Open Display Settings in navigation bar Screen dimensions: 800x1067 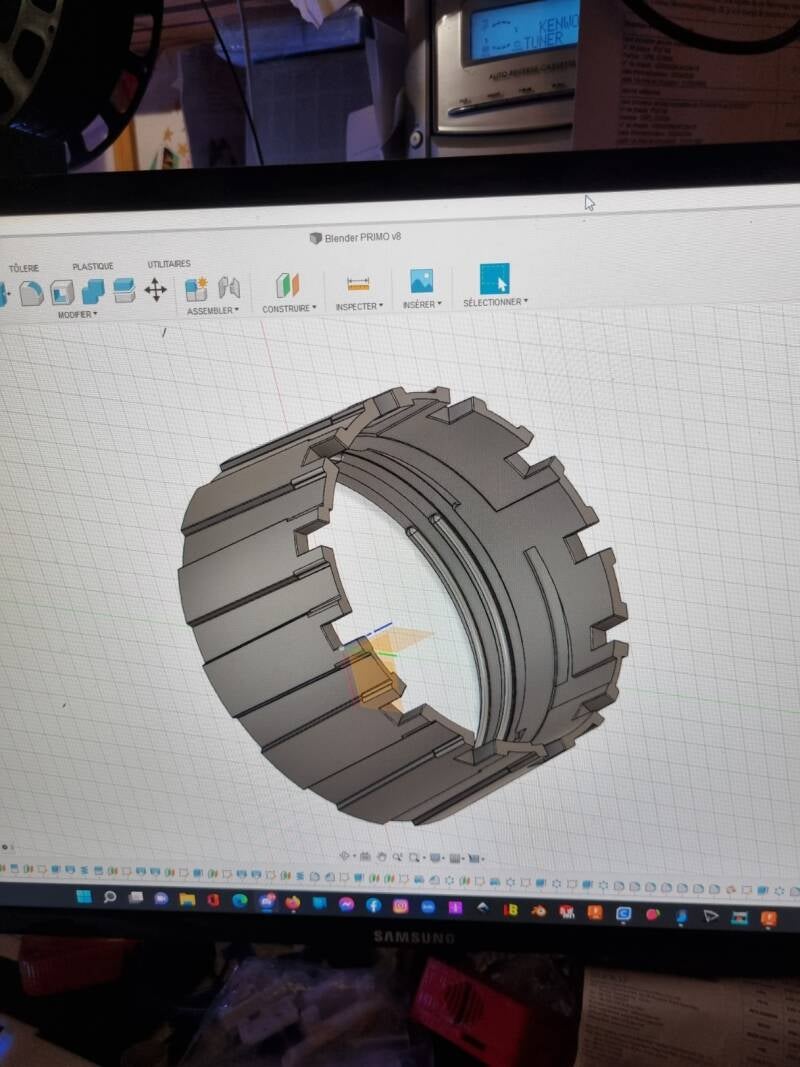point(437,857)
